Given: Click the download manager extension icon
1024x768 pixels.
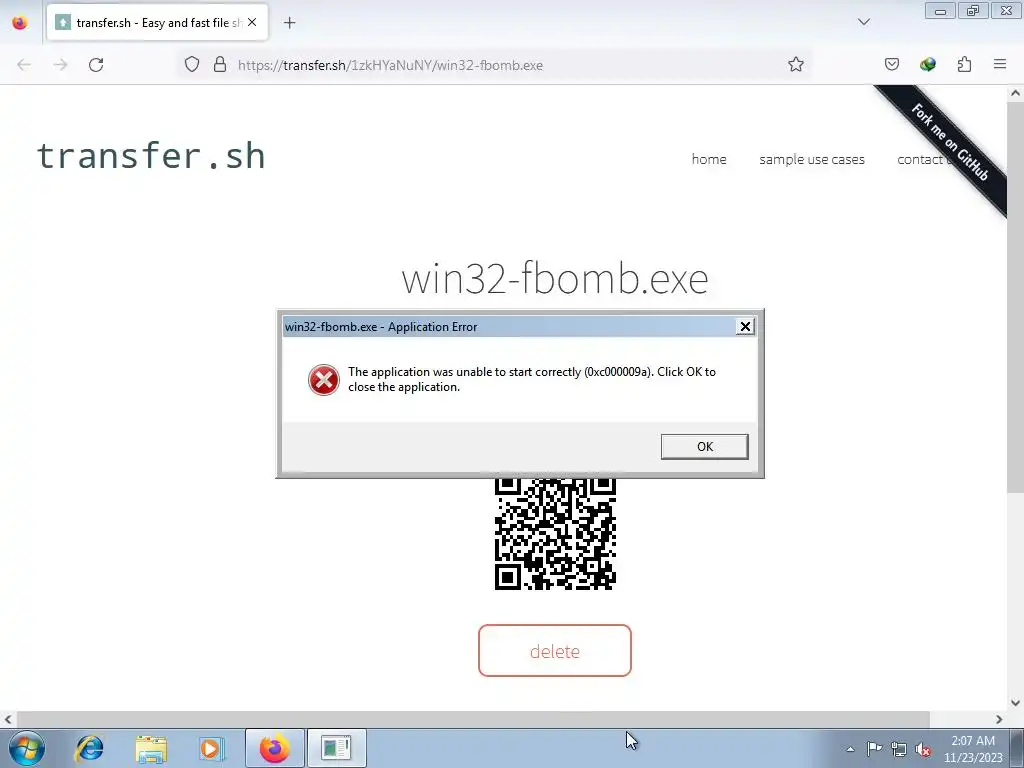Looking at the screenshot, I should [927, 64].
